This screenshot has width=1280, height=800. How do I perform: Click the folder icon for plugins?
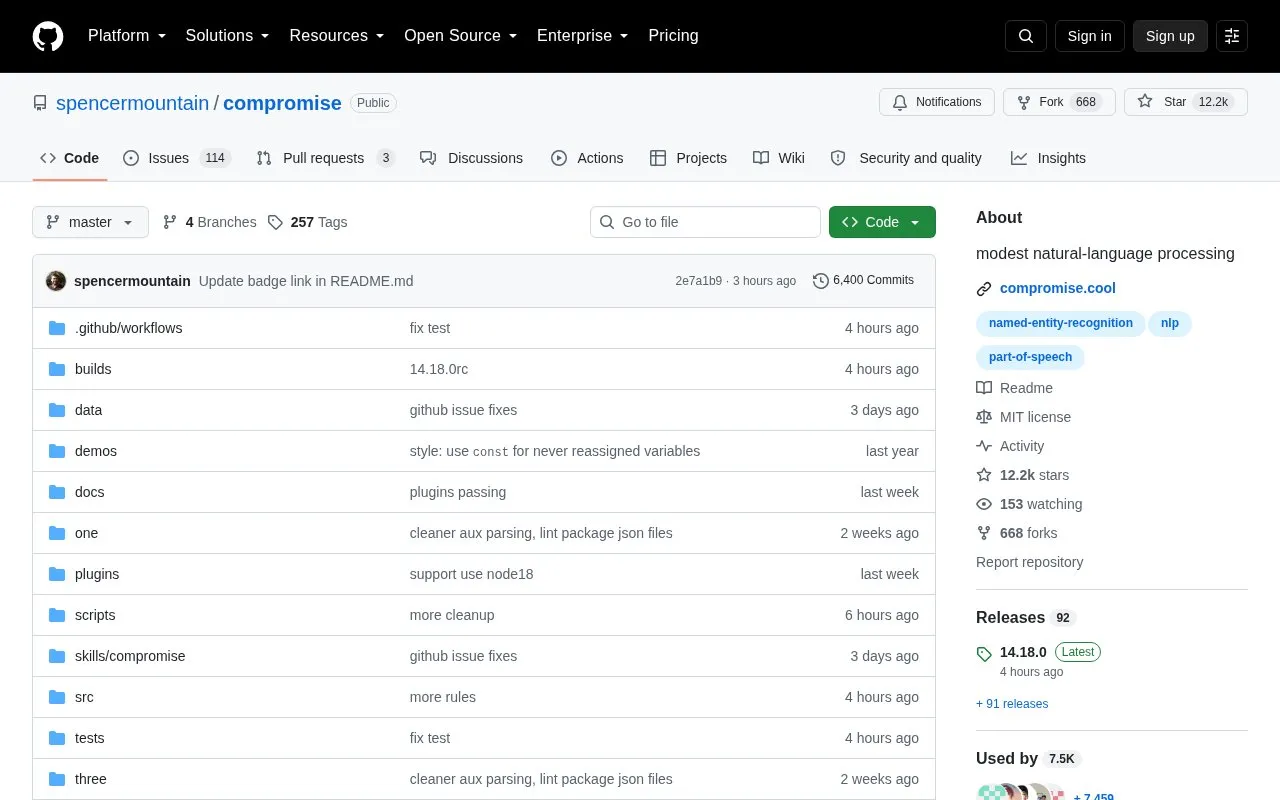click(57, 574)
